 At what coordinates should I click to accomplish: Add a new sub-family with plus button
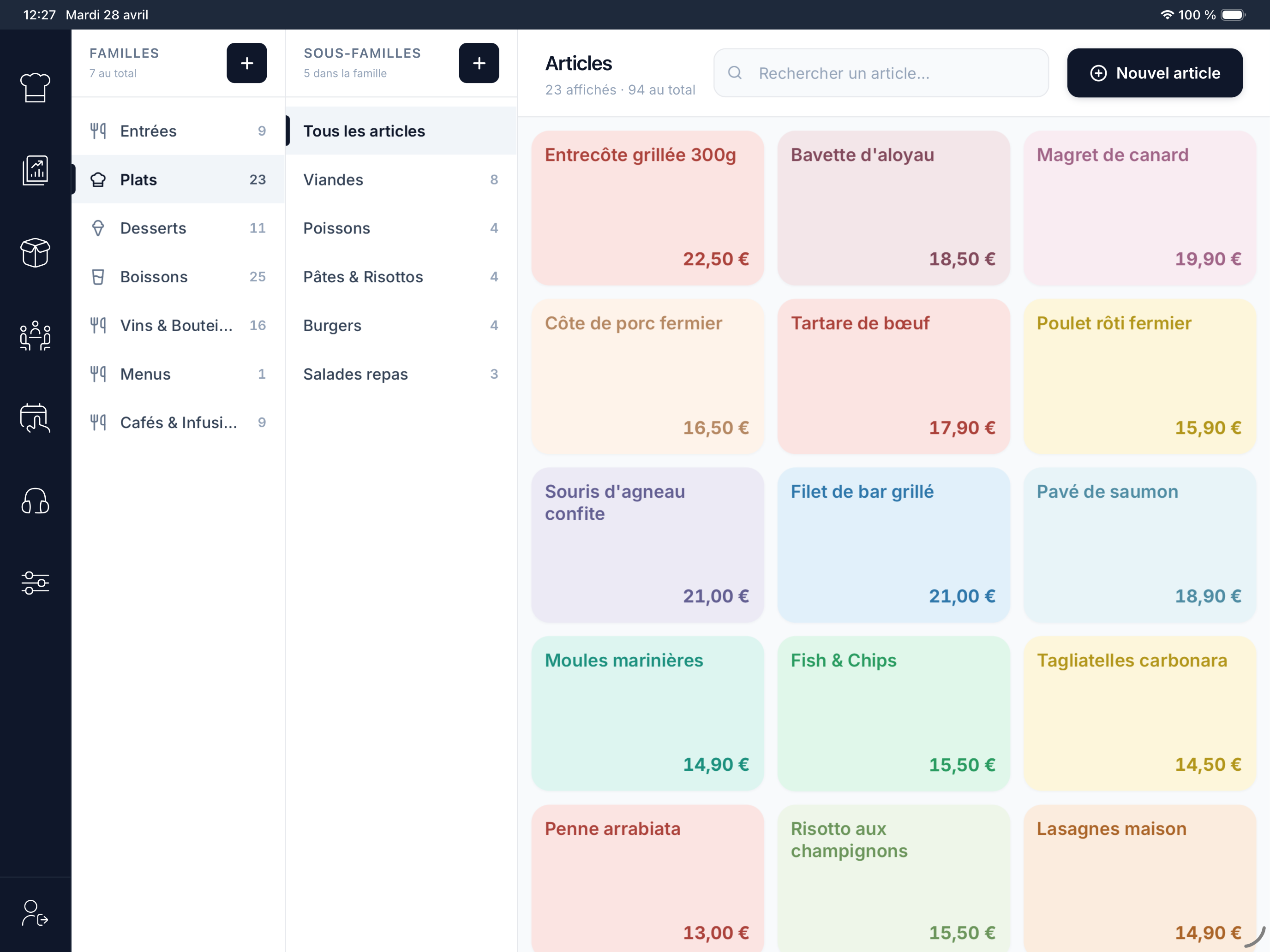coord(479,63)
